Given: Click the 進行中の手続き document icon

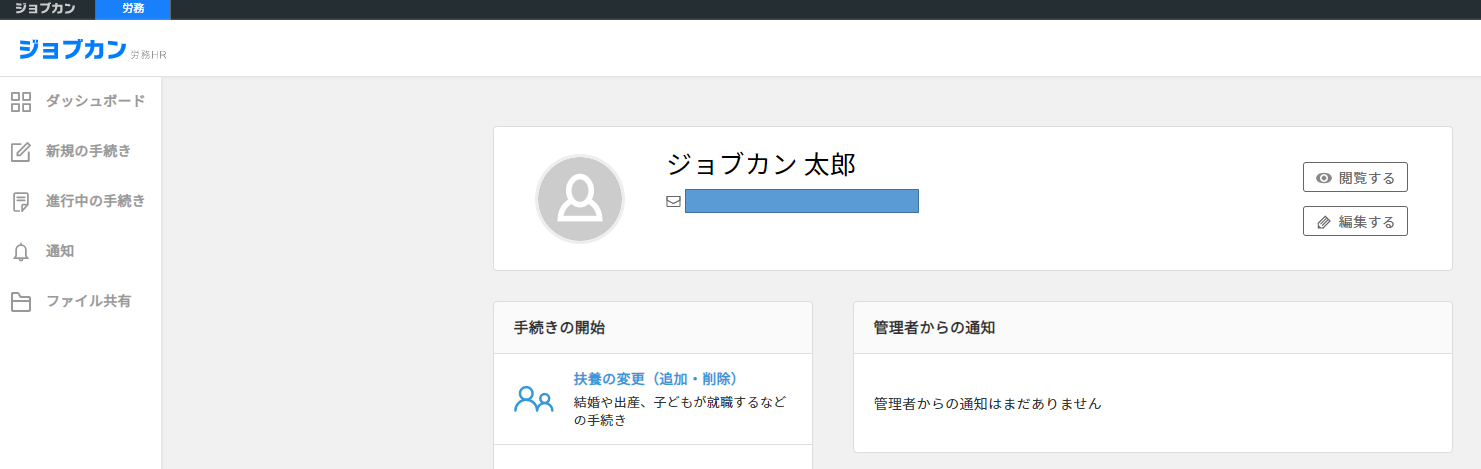Looking at the screenshot, I should 21,202.
